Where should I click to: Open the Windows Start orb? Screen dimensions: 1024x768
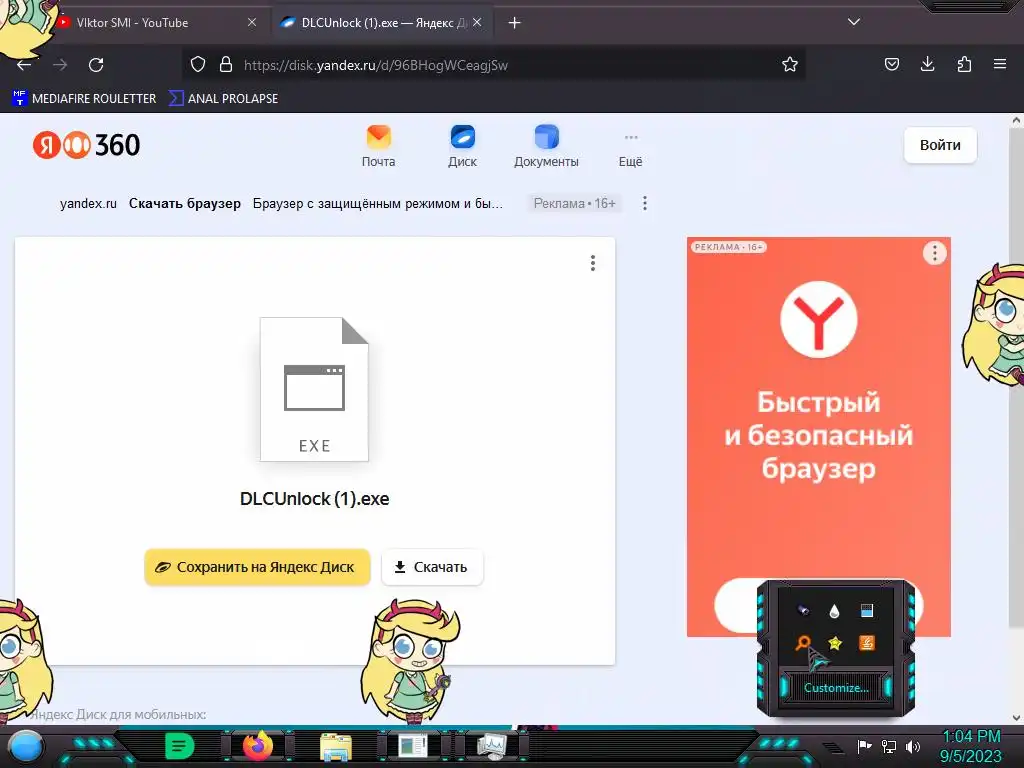[26, 747]
